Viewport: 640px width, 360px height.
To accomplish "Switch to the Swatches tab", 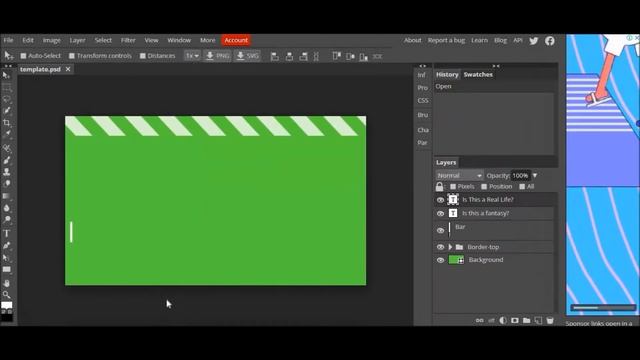I will pos(478,74).
